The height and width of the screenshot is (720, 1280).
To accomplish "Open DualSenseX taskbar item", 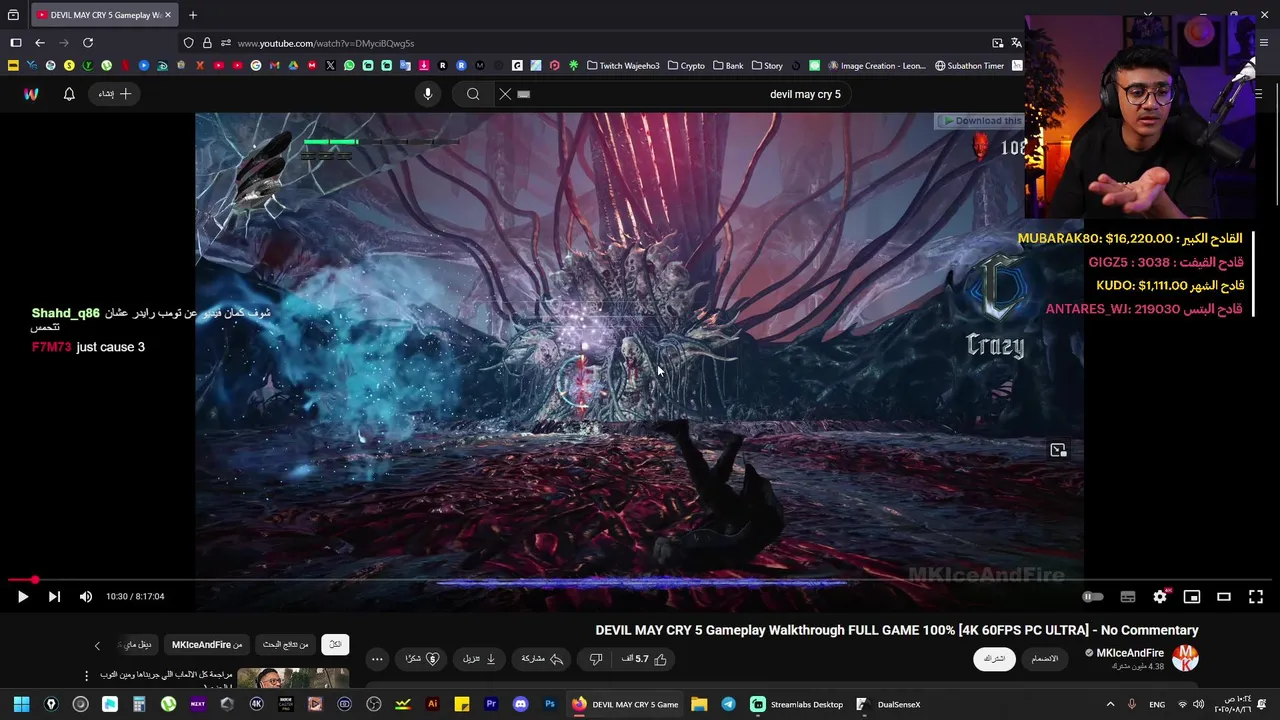I will (888, 704).
